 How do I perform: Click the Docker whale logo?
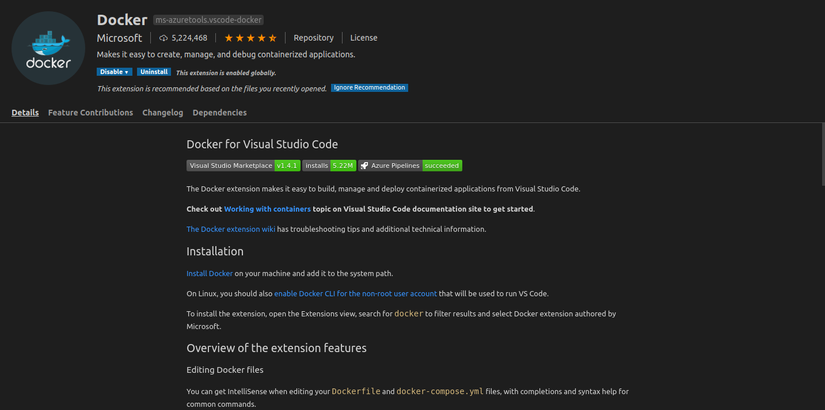coord(48,48)
